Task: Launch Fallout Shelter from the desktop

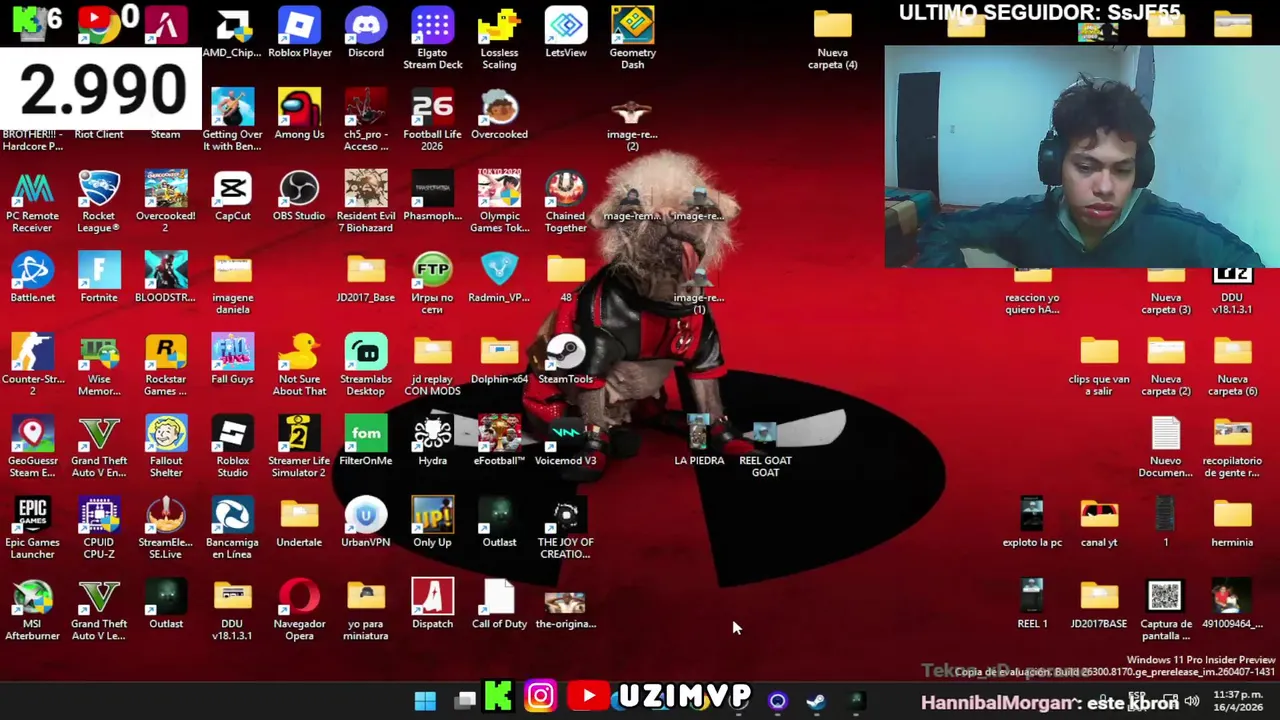Action: (166, 448)
